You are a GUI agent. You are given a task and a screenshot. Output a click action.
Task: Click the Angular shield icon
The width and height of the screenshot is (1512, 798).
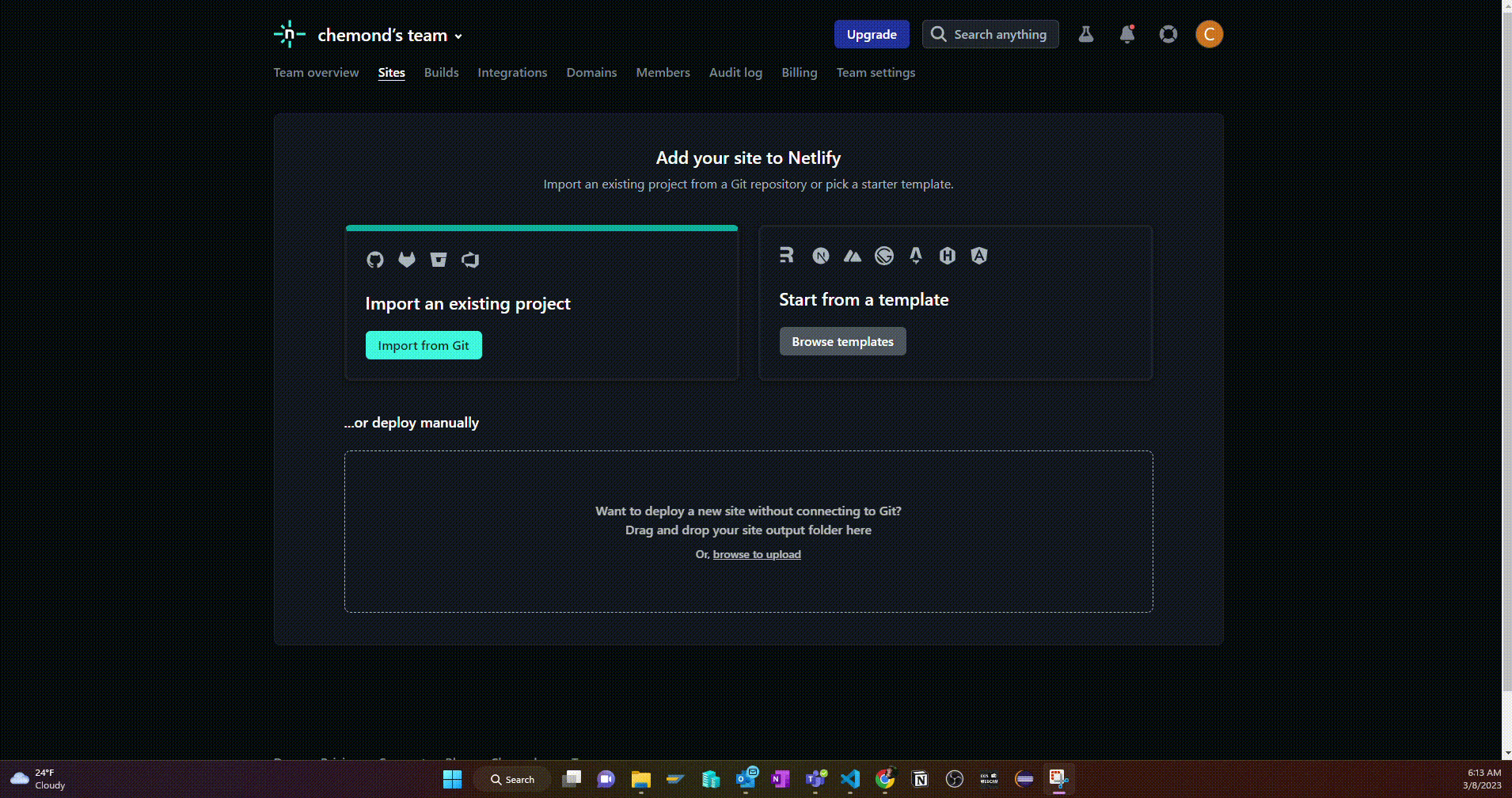pyautogui.click(x=979, y=256)
